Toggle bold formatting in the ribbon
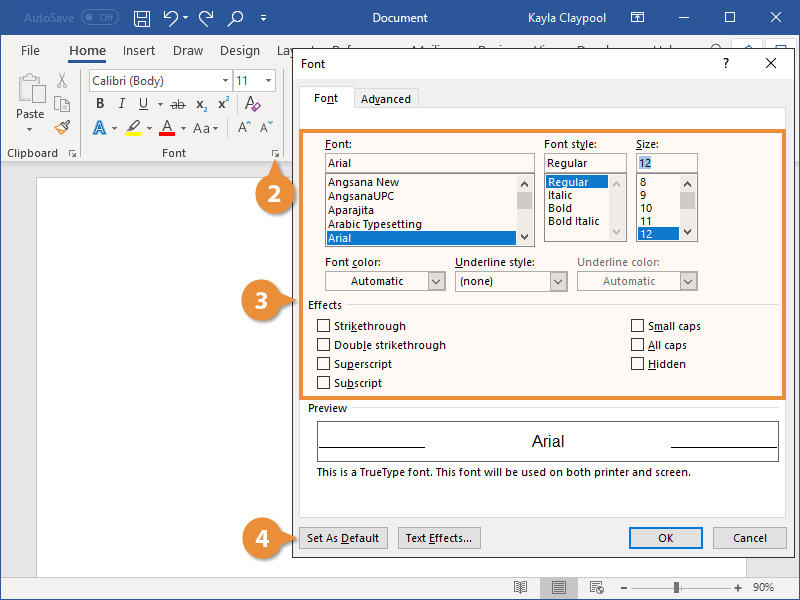 (x=99, y=103)
